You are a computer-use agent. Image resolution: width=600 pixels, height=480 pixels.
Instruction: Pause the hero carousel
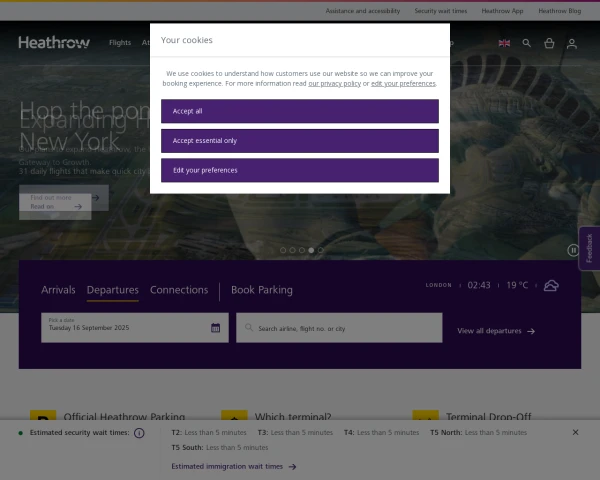(x=573, y=250)
